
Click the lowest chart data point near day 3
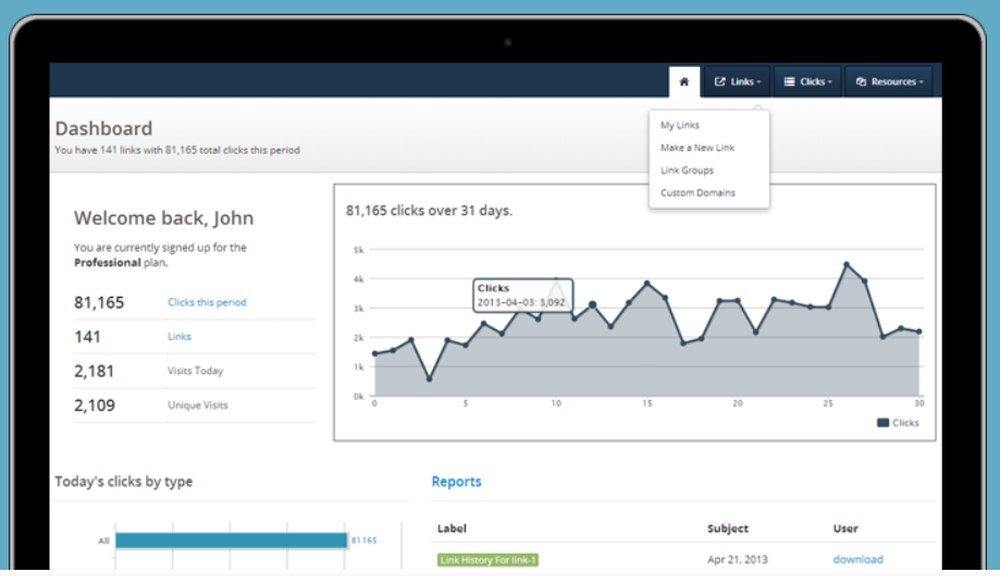429,379
